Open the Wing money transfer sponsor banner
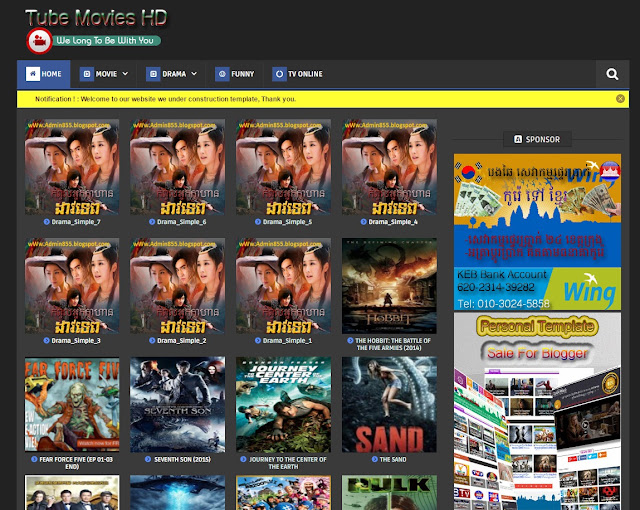The height and width of the screenshot is (510, 640). [537, 232]
